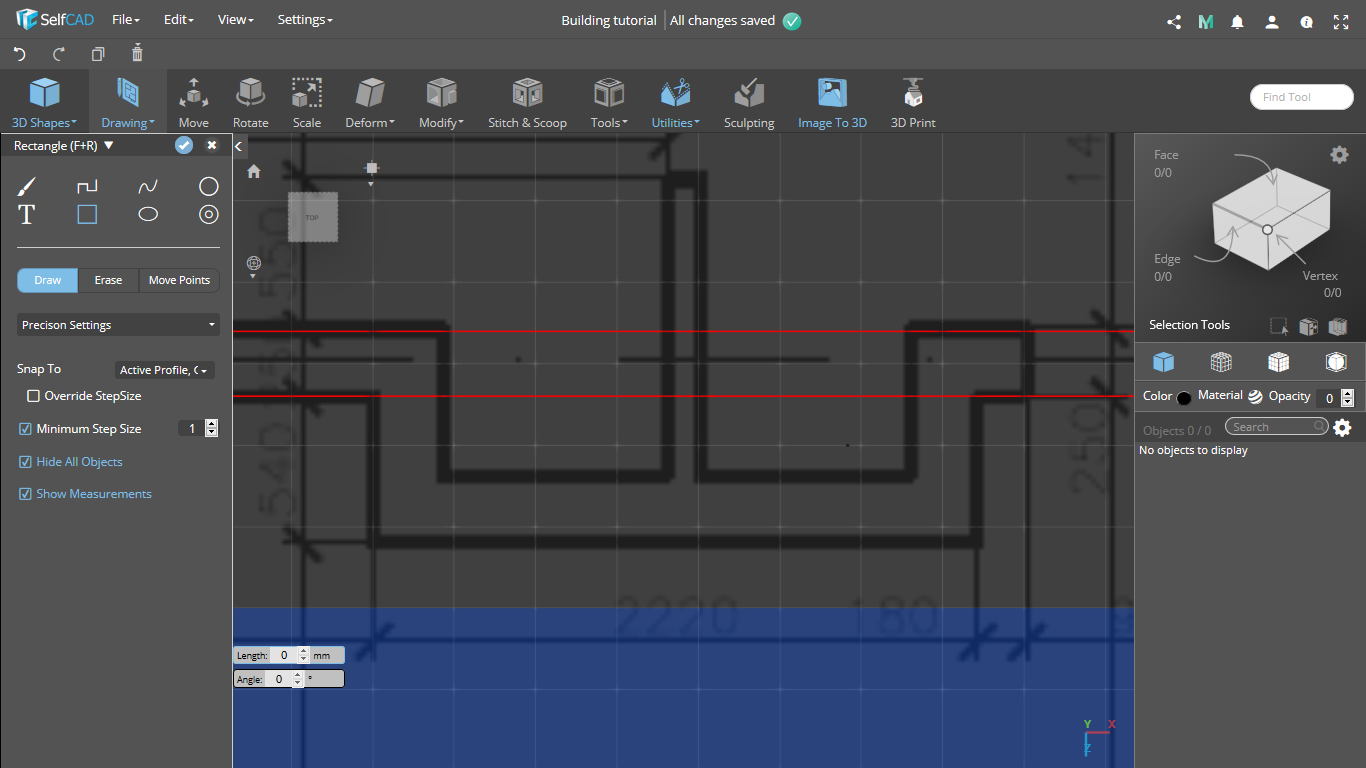Click the SelfCAD logo
The height and width of the screenshot is (768, 1366).
point(55,19)
